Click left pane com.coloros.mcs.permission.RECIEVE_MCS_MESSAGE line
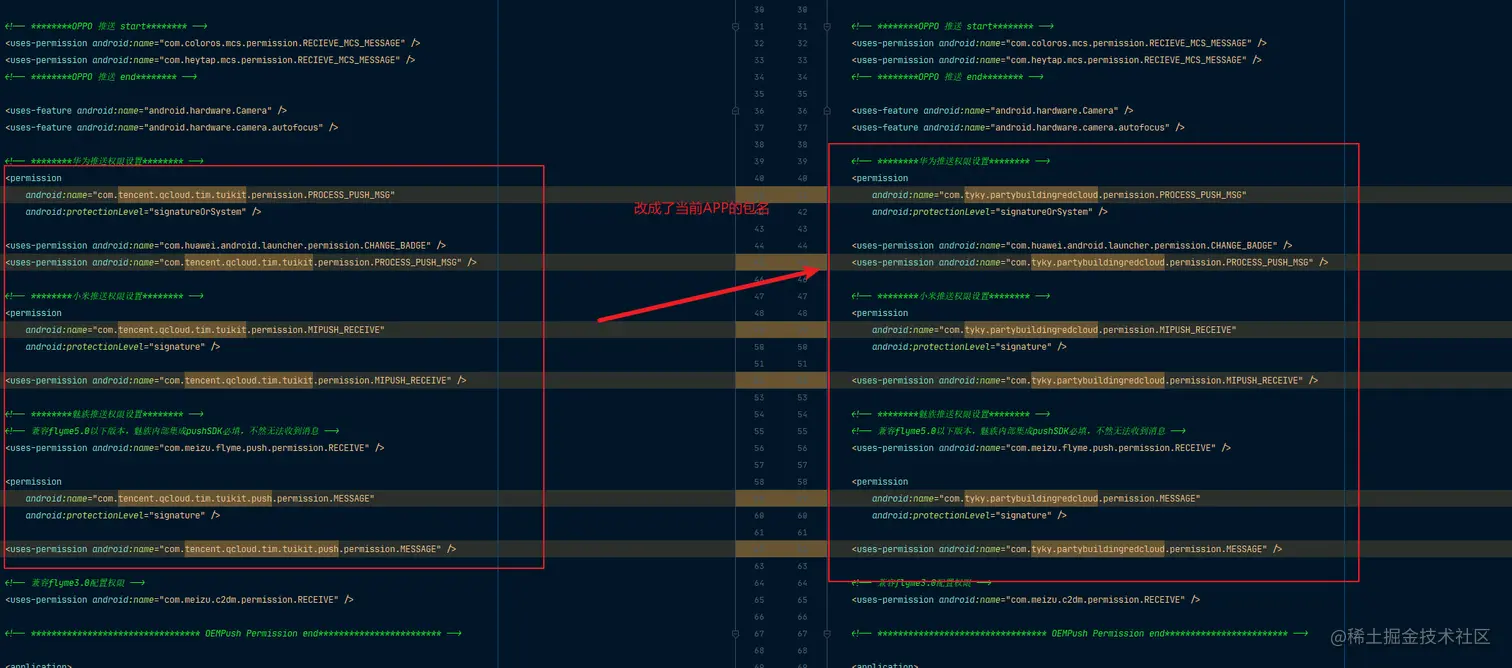1512x668 pixels. click(x=212, y=43)
